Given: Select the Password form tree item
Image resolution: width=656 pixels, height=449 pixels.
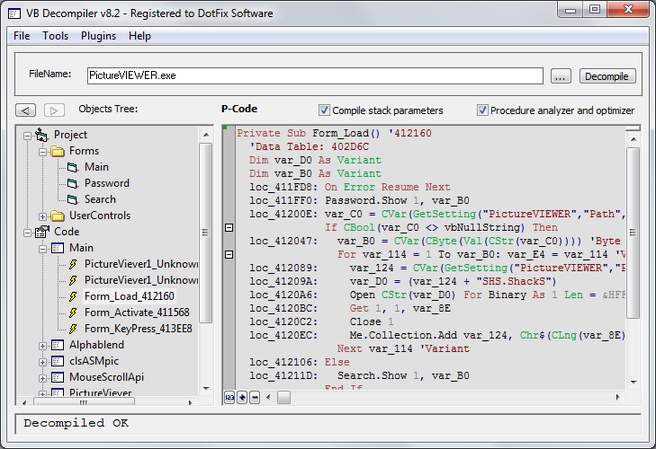Looking at the screenshot, I should pyautogui.click(x=107, y=183).
